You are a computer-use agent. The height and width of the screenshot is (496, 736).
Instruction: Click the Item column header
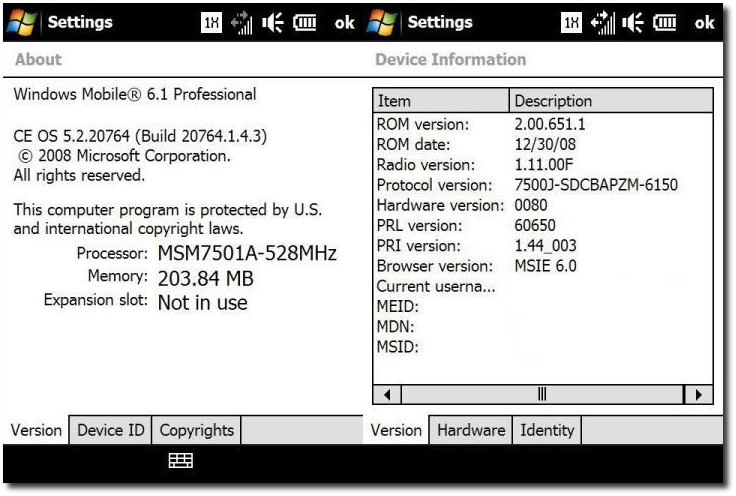(441, 100)
